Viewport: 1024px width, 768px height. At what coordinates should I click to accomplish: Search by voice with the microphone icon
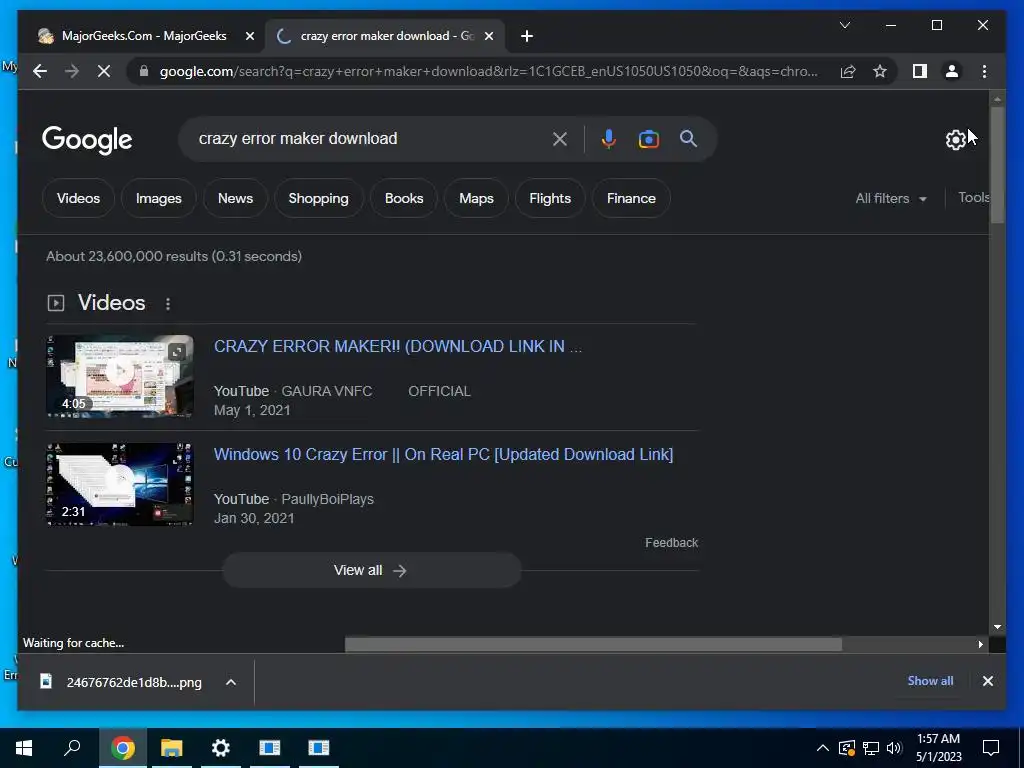[x=608, y=138]
